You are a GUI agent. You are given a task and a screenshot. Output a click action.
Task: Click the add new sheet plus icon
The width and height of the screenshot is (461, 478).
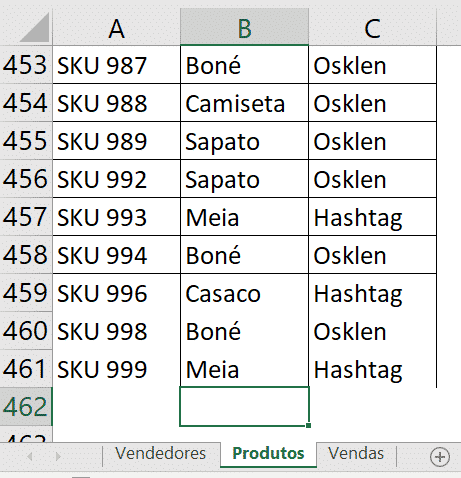440,457
